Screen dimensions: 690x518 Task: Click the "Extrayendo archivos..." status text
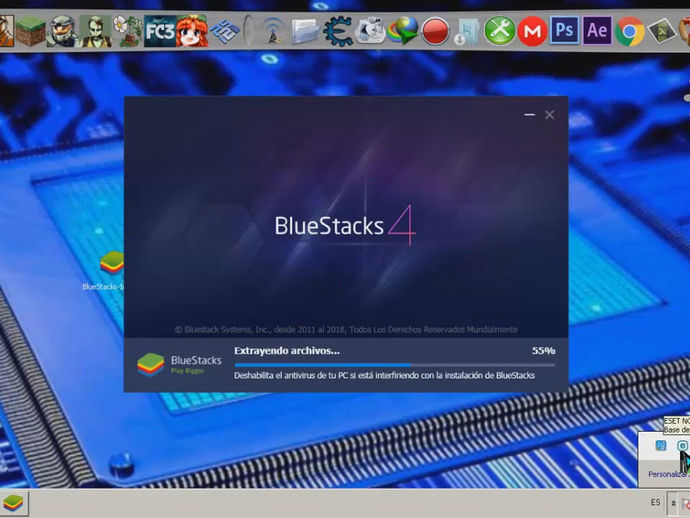point(287,351)
